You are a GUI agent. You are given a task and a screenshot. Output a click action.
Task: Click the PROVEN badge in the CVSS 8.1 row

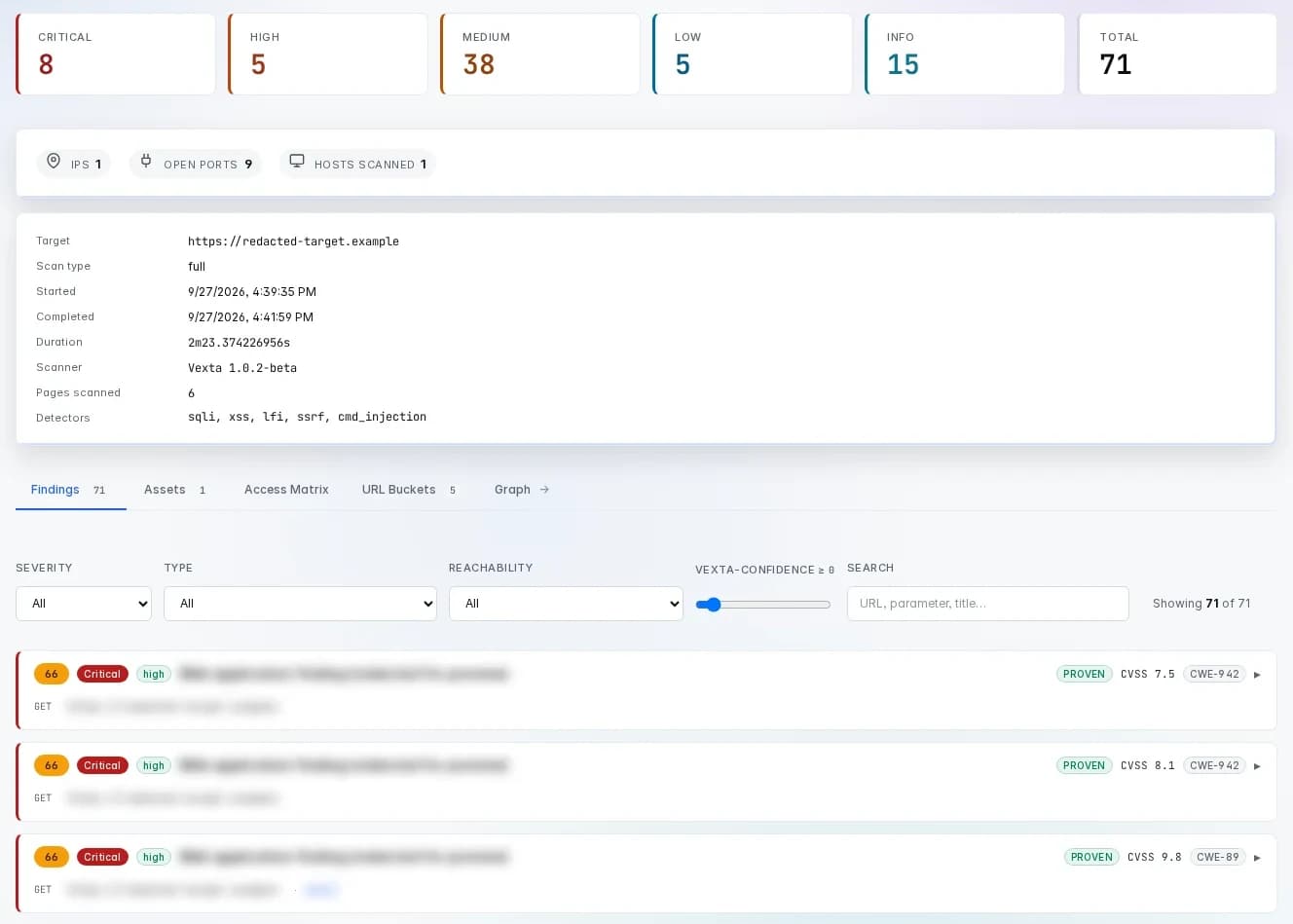pyautogui.click(x=1084, y=766)
